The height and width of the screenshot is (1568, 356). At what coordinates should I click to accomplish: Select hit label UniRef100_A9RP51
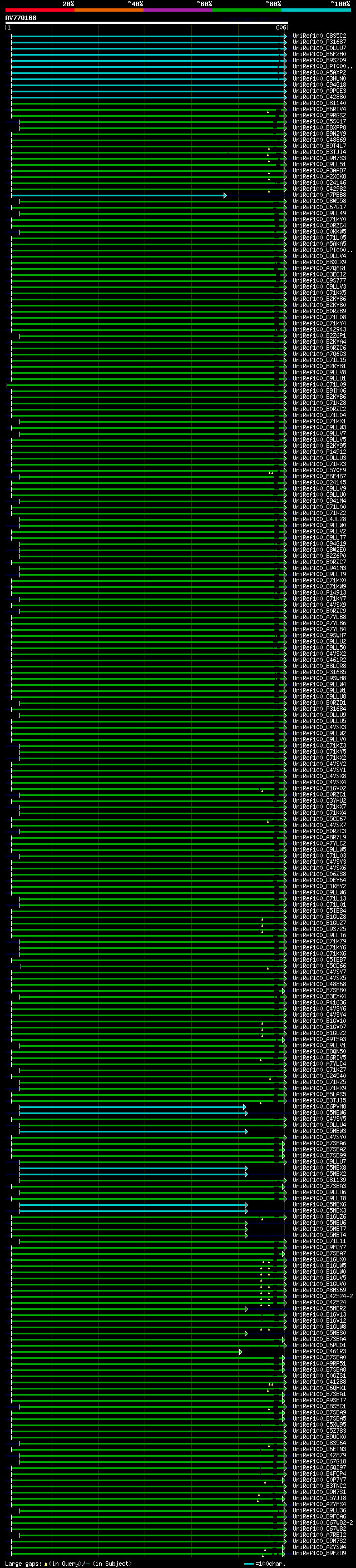click(x=319, y=1363)
